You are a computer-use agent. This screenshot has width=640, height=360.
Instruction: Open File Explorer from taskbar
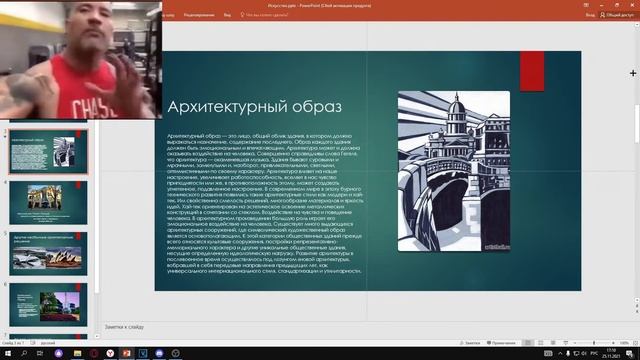tap(78, 353)
